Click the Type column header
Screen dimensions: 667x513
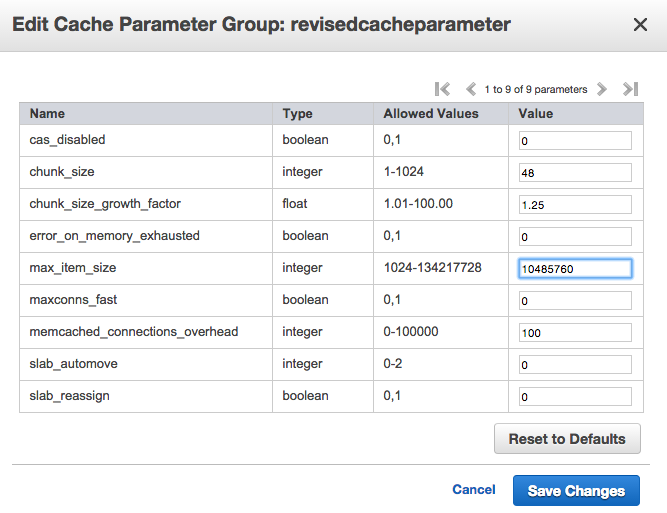[298, 114]
